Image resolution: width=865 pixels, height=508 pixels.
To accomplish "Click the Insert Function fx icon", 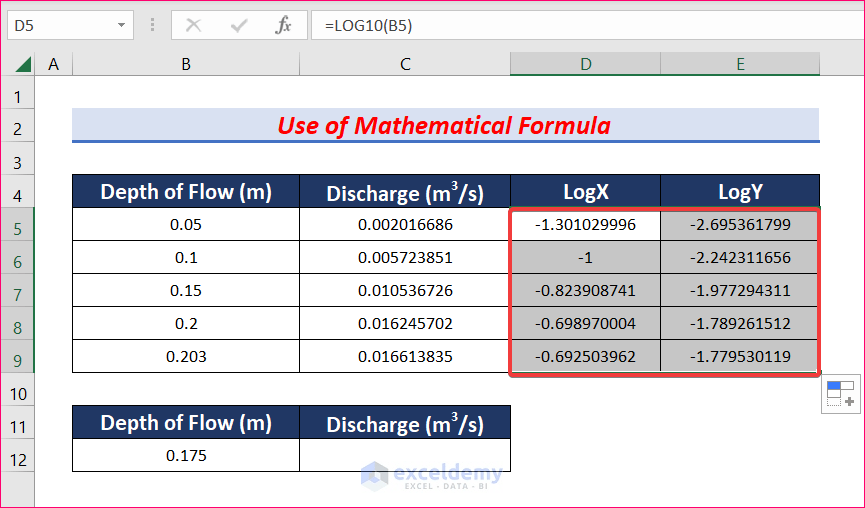I will tap(283, 25).
